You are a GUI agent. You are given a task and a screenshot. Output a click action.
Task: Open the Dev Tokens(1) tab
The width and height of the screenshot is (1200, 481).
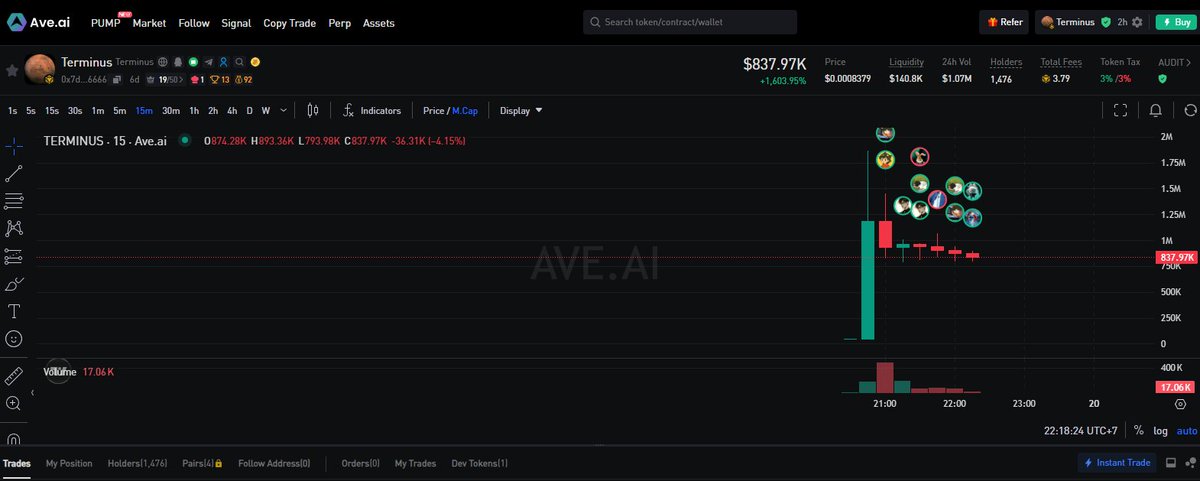coord(478,463)
